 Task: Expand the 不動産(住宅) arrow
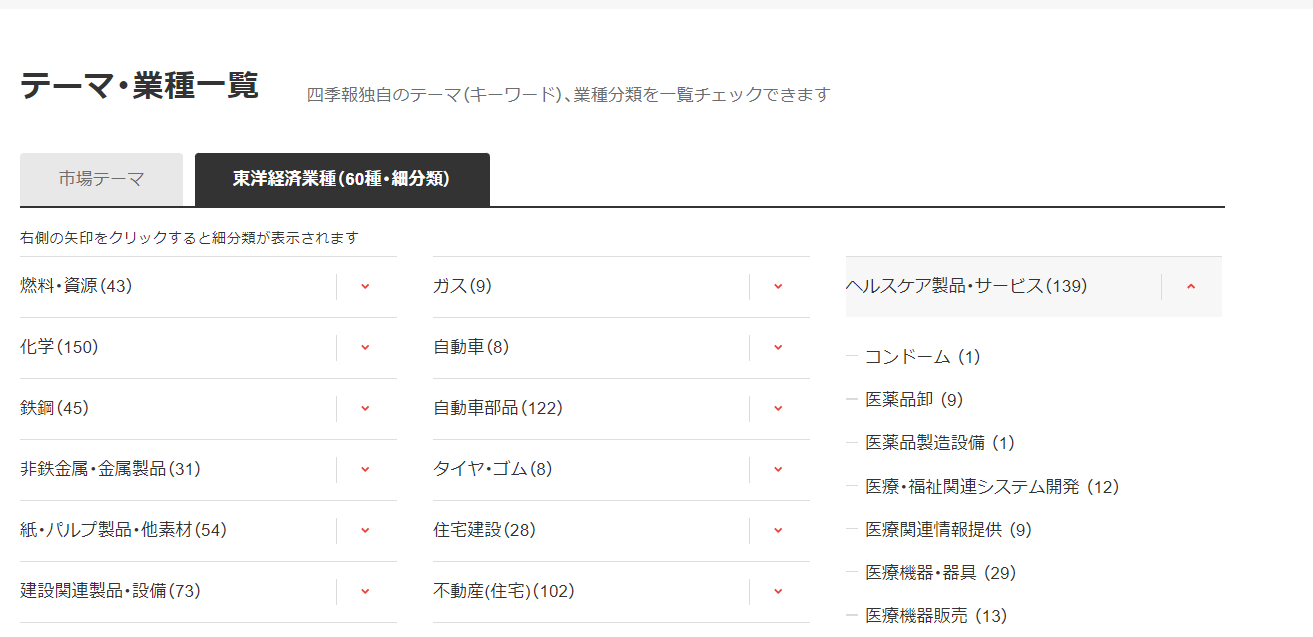pyautogui.click(x=778, y=592)
